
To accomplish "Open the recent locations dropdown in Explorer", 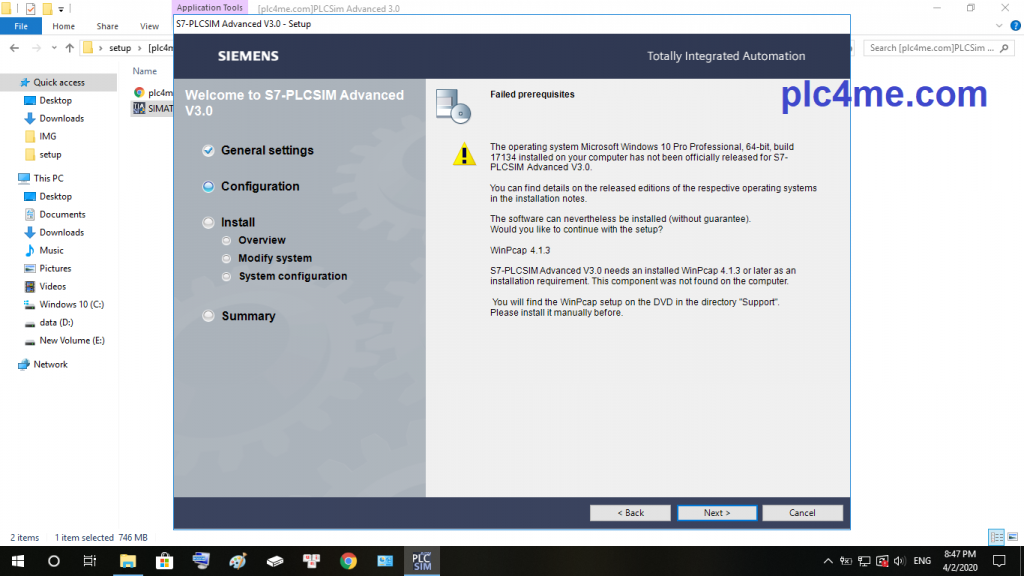I will (x=54, y=48).
